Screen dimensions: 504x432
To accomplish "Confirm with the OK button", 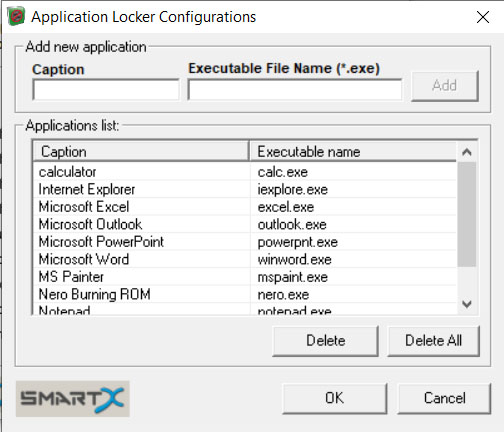I will pos(335,398).
